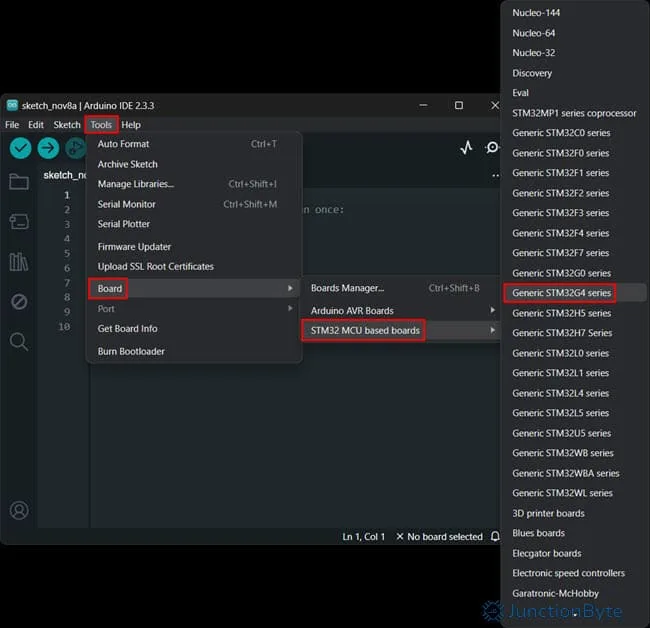Open the Serial Monitor toolbar icon
Viewport: 650px width, 628px height.
pos(492,148)
